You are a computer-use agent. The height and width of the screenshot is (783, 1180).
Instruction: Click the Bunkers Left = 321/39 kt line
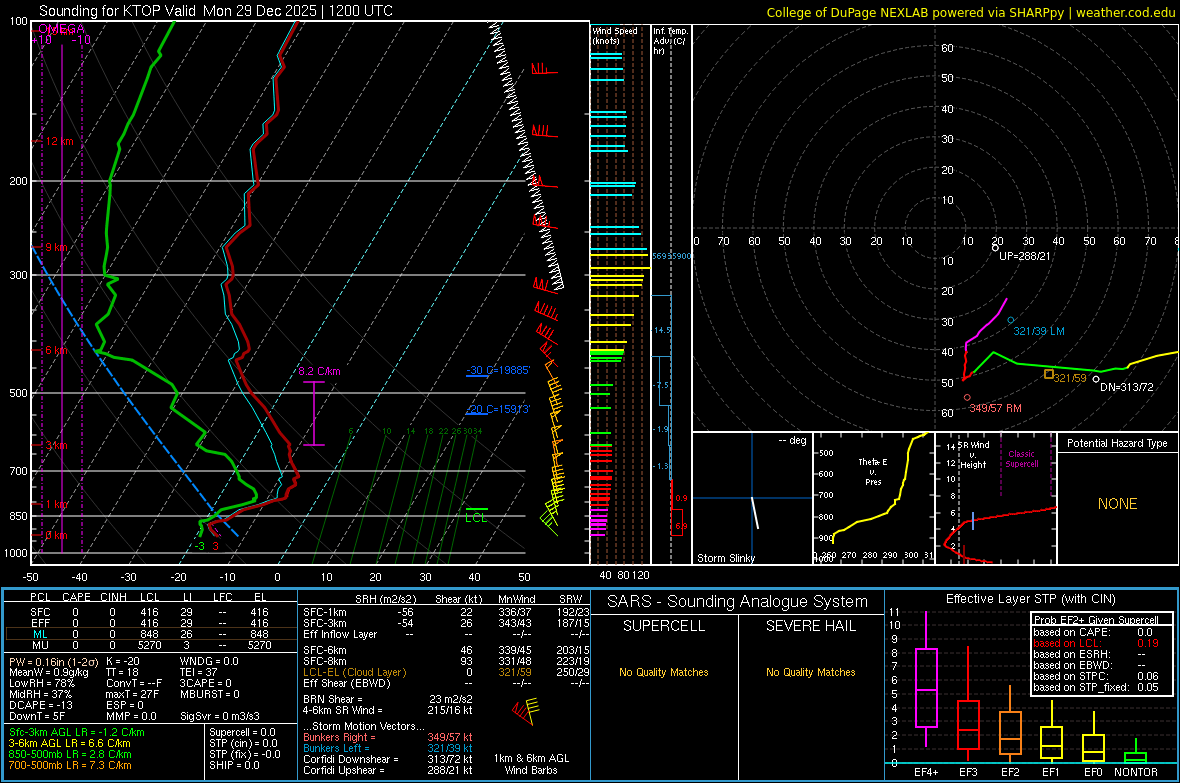[388, 748]
